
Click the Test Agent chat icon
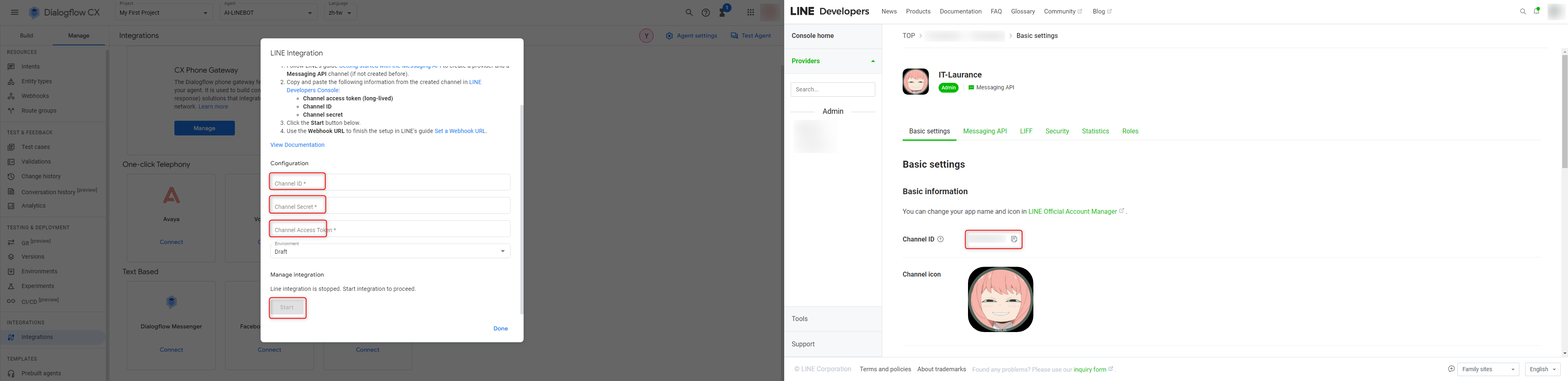pos(734,36)
